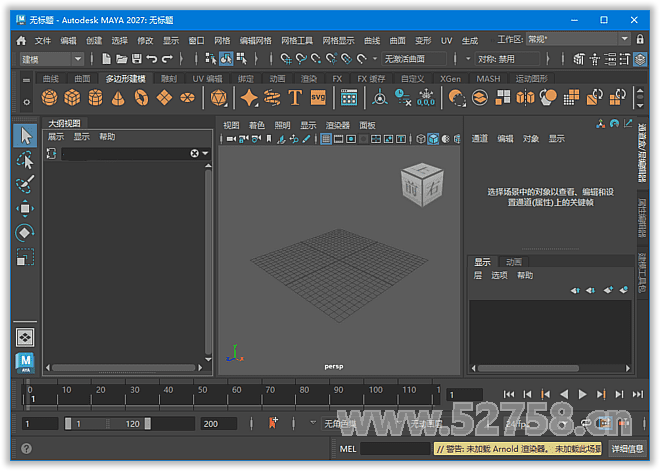This screenshot has height=471, width=660.
Task: Expand the outliner search filter dropdown arrow
Action: pyautogui.click(x=205, y=153)
